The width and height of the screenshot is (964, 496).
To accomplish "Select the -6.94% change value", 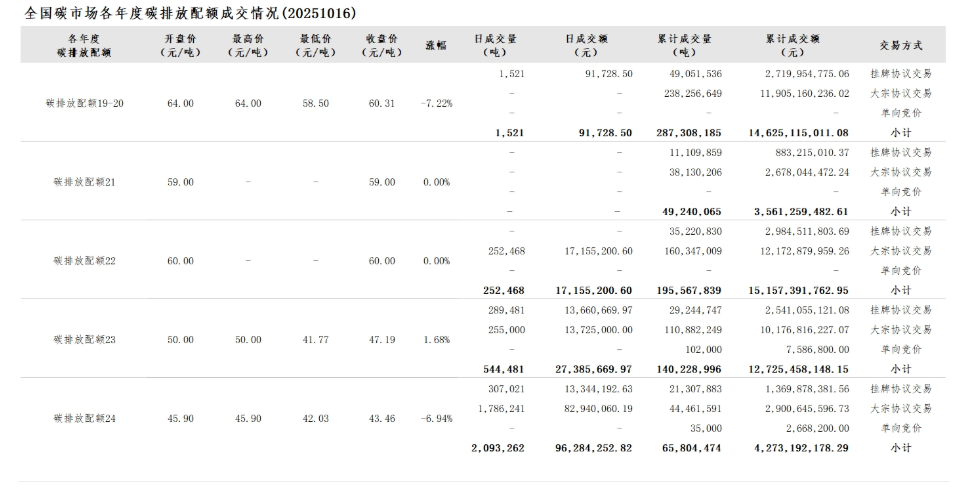I will 437,417.
